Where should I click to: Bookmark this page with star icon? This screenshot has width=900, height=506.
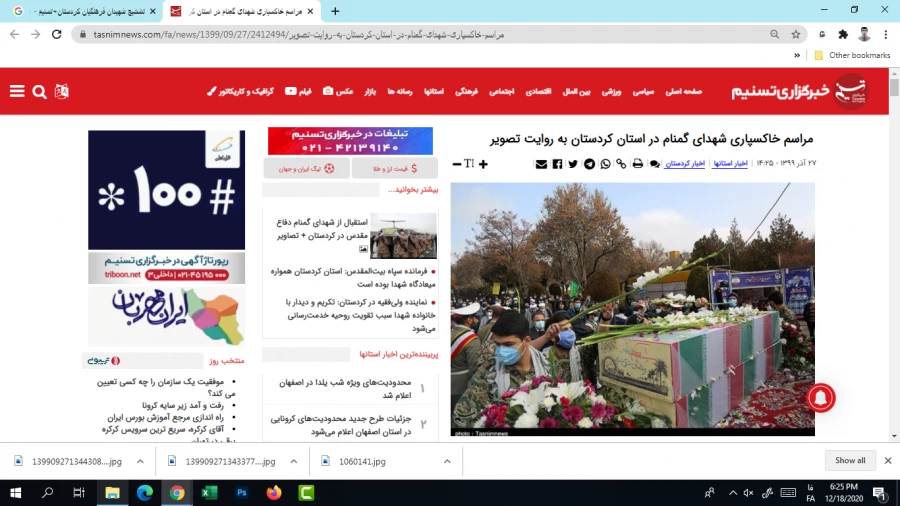[x=796, y=34]
